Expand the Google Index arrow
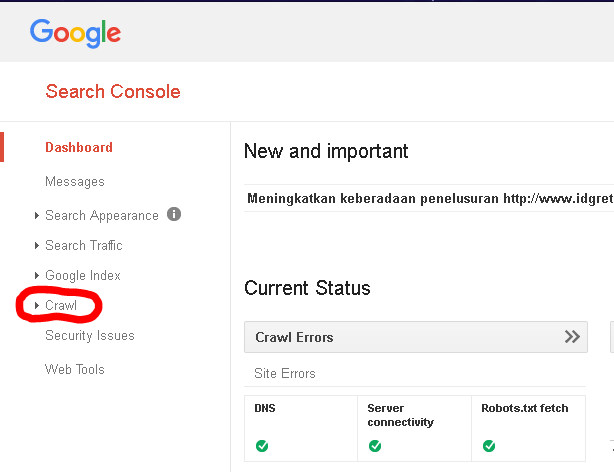Image resolution: width=614 pixels, height=472 pixels. point(37,275)
